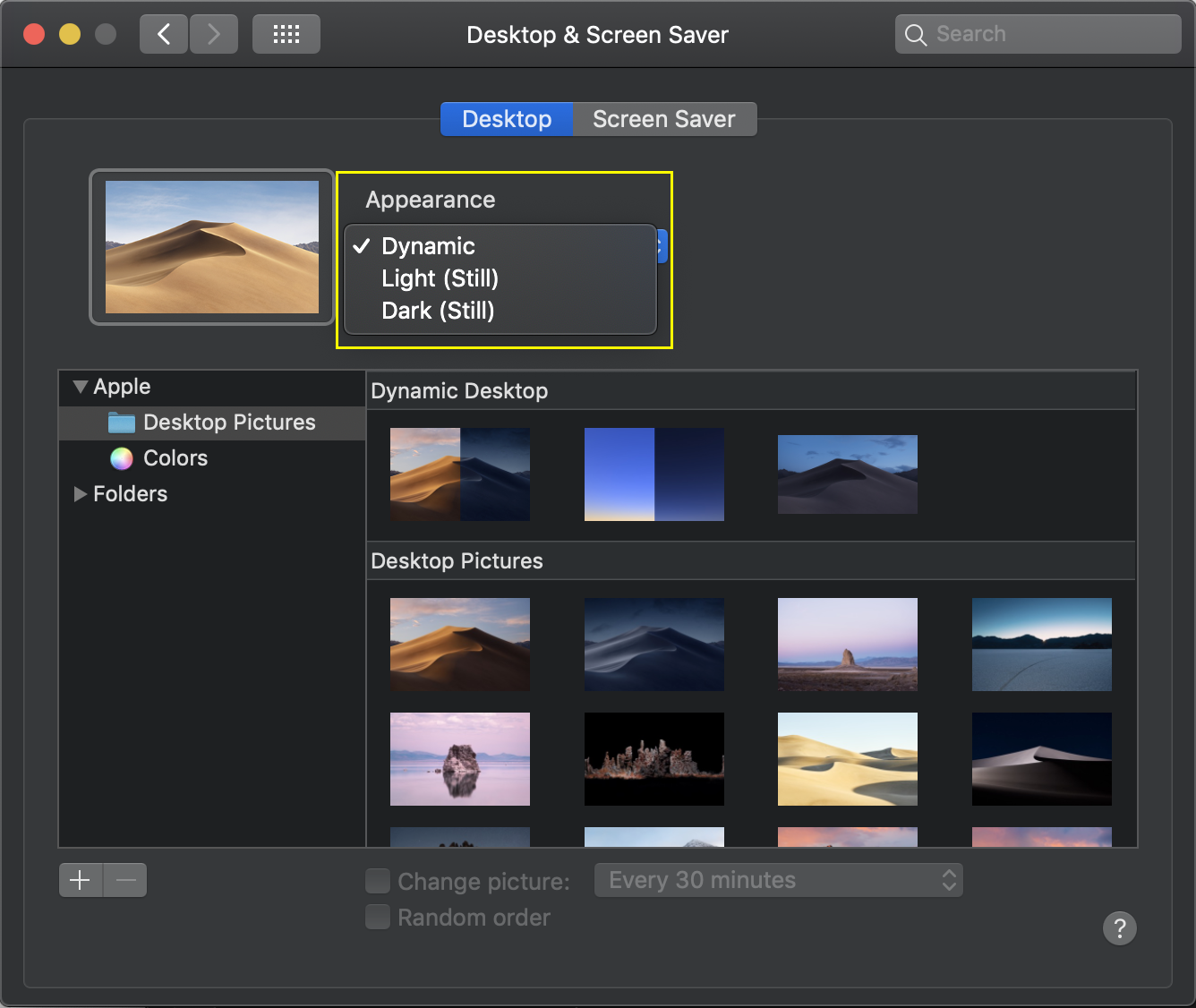Add a folder with the plus button
The width and height of the screenshot is (1196, 1008).
pos(80,880)
